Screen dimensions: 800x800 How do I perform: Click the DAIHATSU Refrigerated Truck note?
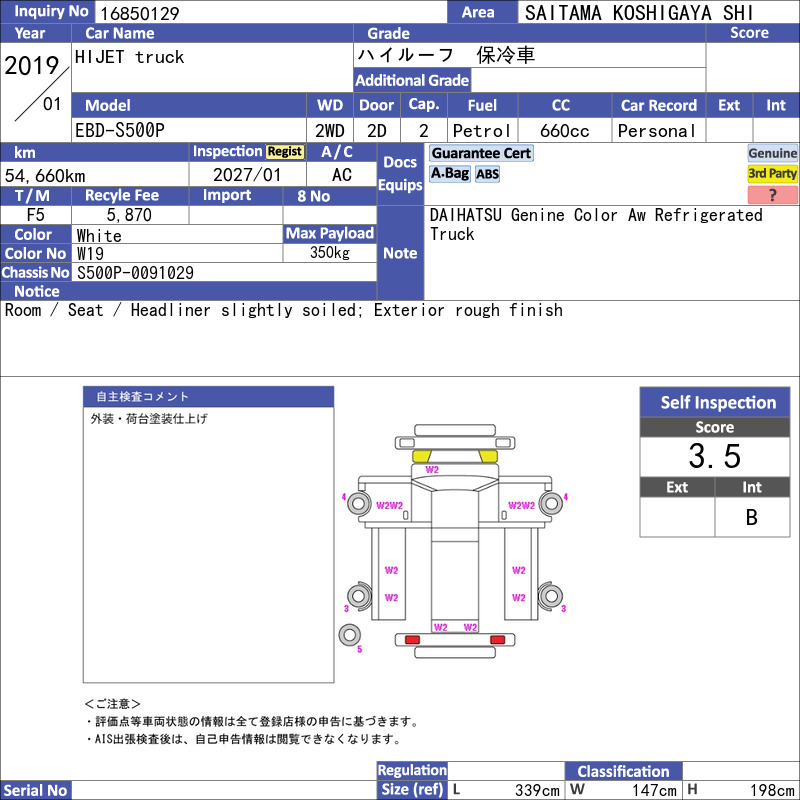(x=596, y=224)
